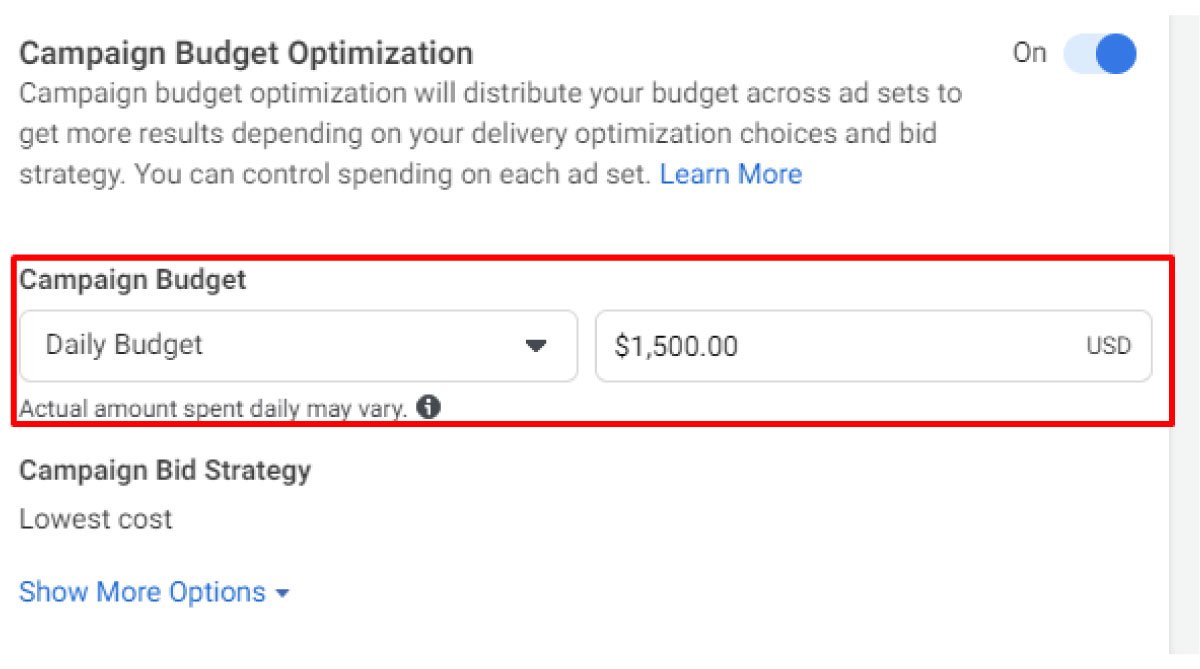Open the Daily Budget type dropdown

(x=298, y=346)
